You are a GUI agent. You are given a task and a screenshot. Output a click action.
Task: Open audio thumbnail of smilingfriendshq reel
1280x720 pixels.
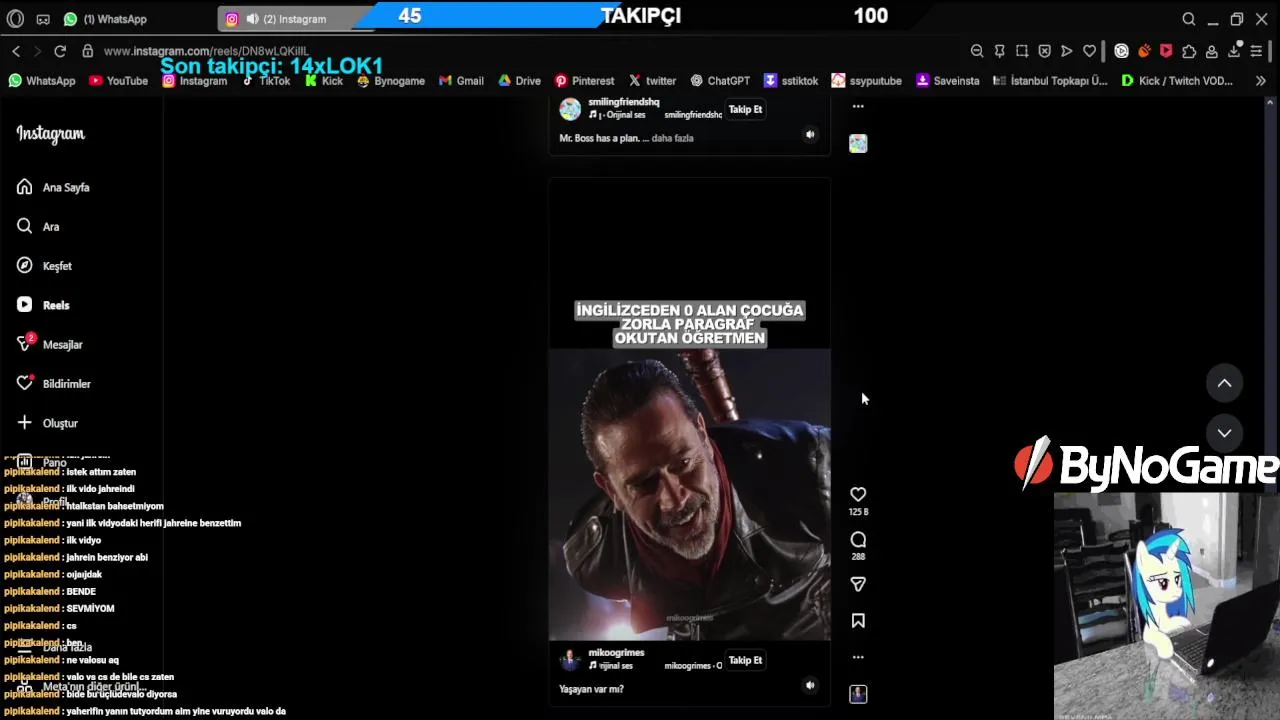pyautogui.click(x=858, y=144)
